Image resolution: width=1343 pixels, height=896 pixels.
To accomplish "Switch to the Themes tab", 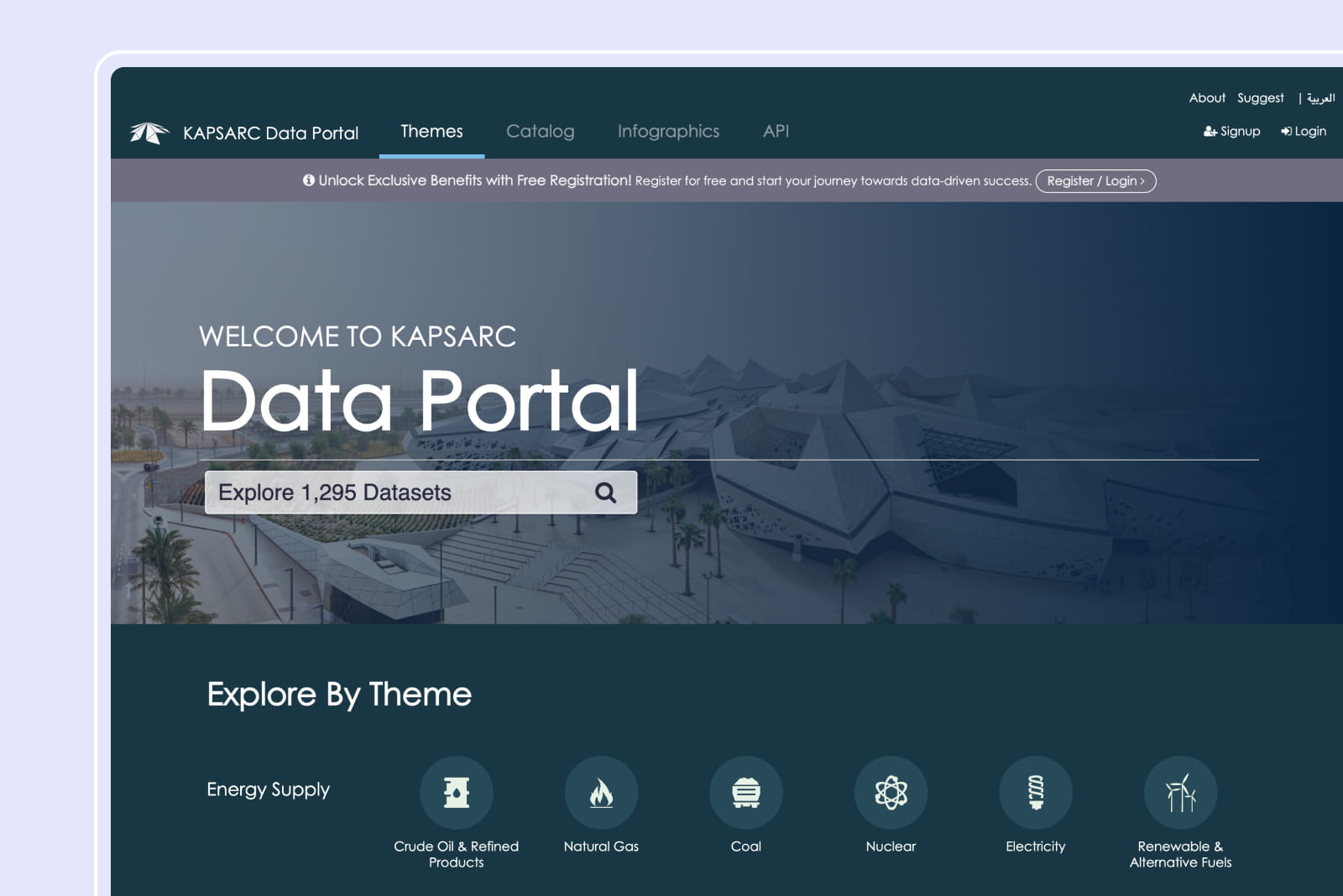I will (431, 132).
